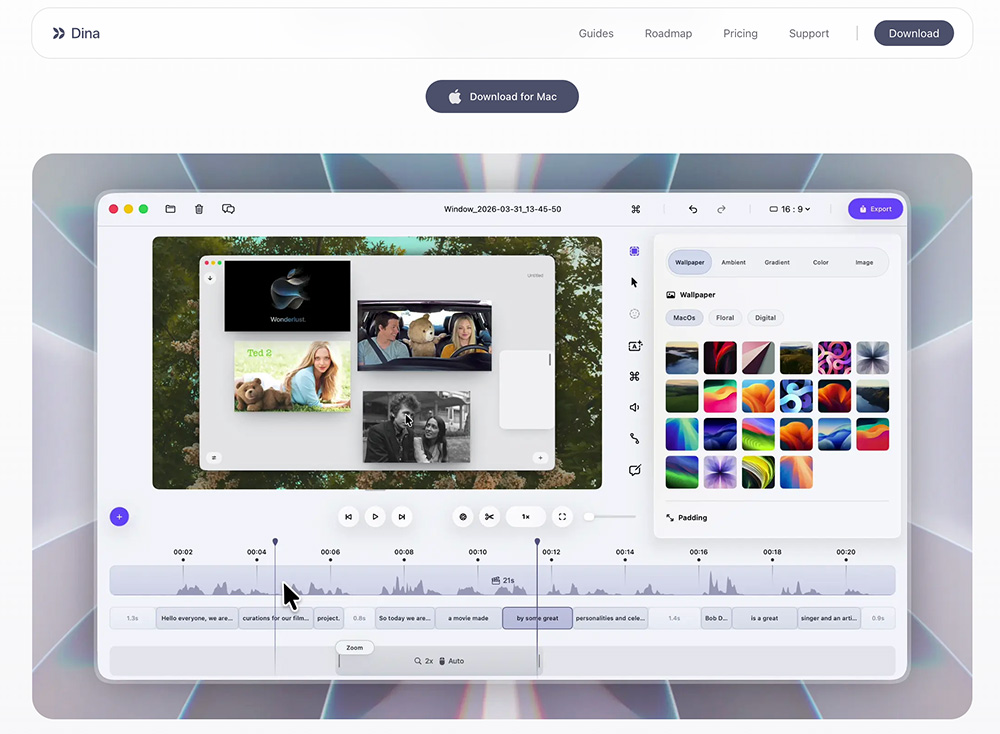The width and height of the screenshot is (1000, 734).
Task: Click Download for Mac button
Action: coord(502,97)
